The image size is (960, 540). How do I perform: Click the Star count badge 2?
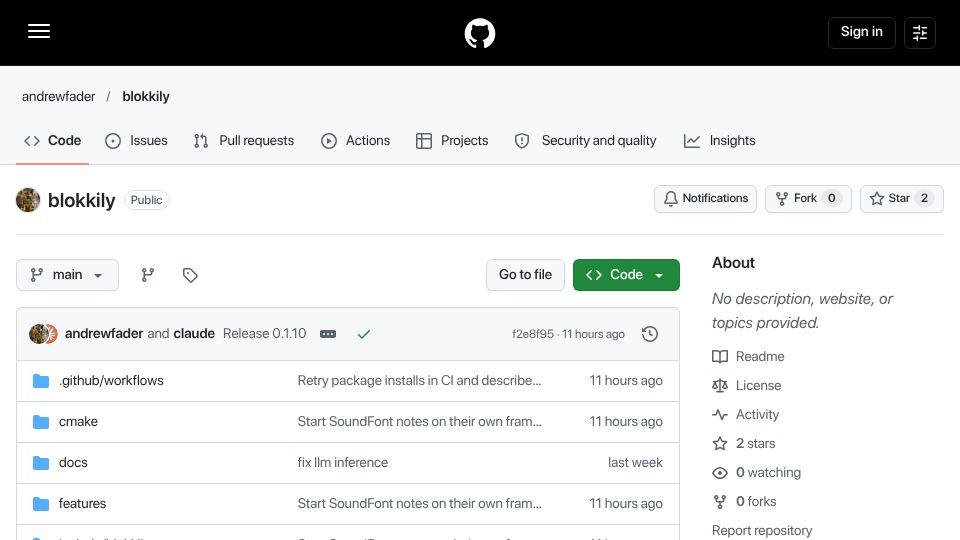(x=924, y=198)
